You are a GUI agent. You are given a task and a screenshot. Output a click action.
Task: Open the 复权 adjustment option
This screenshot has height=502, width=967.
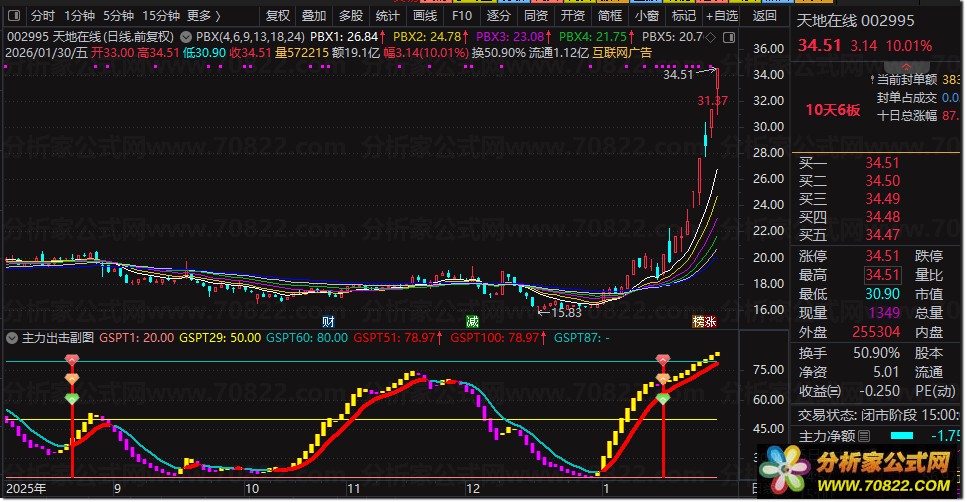point(278,15)
